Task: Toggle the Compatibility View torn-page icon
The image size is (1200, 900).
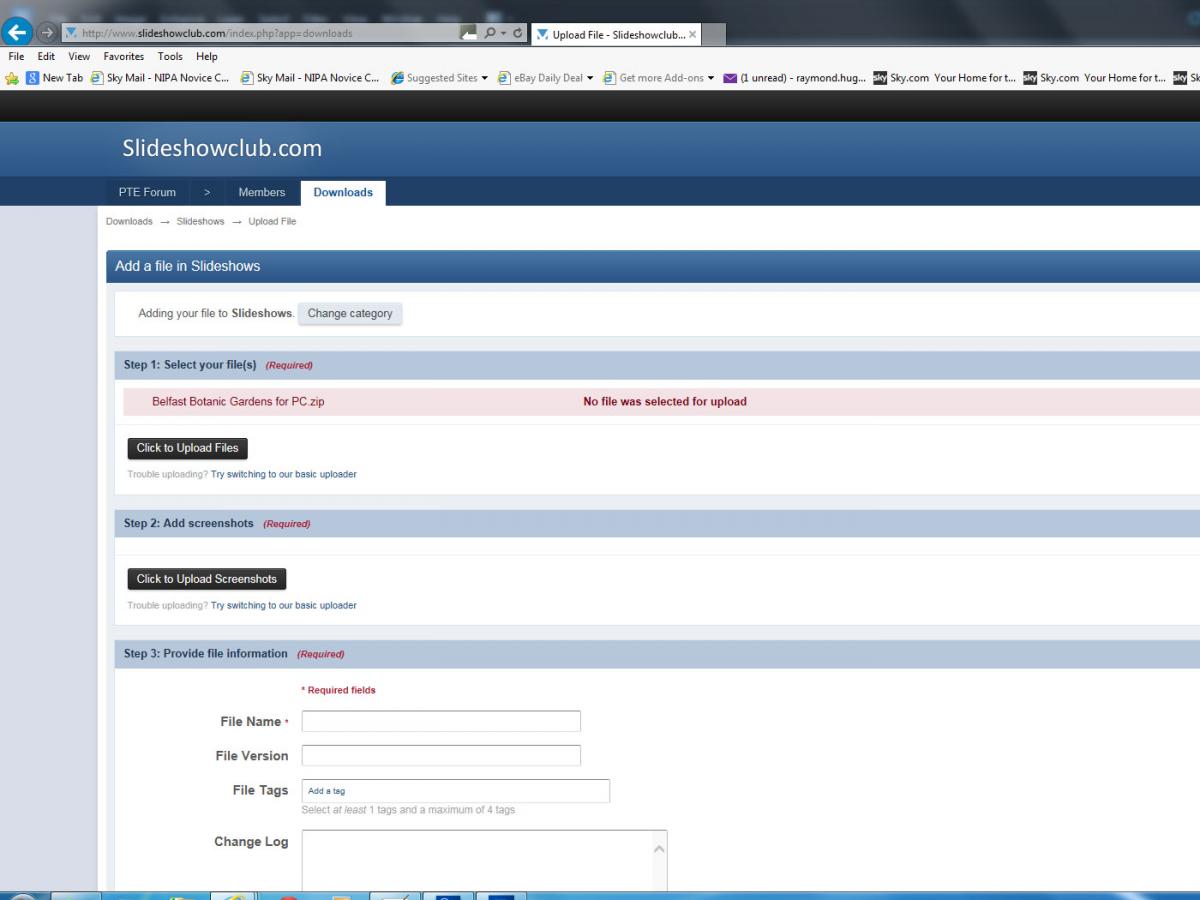Action: pyautogui.click(x=468, y=33)
